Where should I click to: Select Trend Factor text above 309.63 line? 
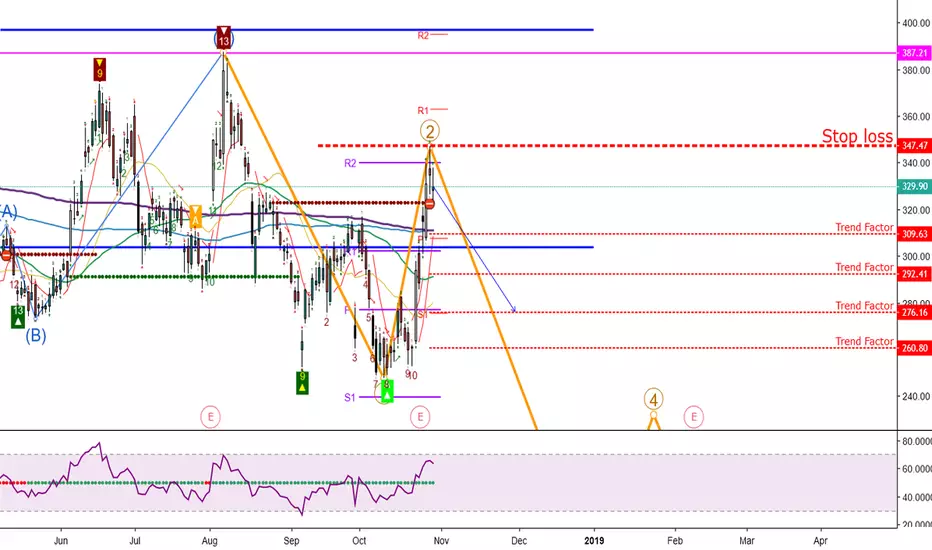coord(864,227)
